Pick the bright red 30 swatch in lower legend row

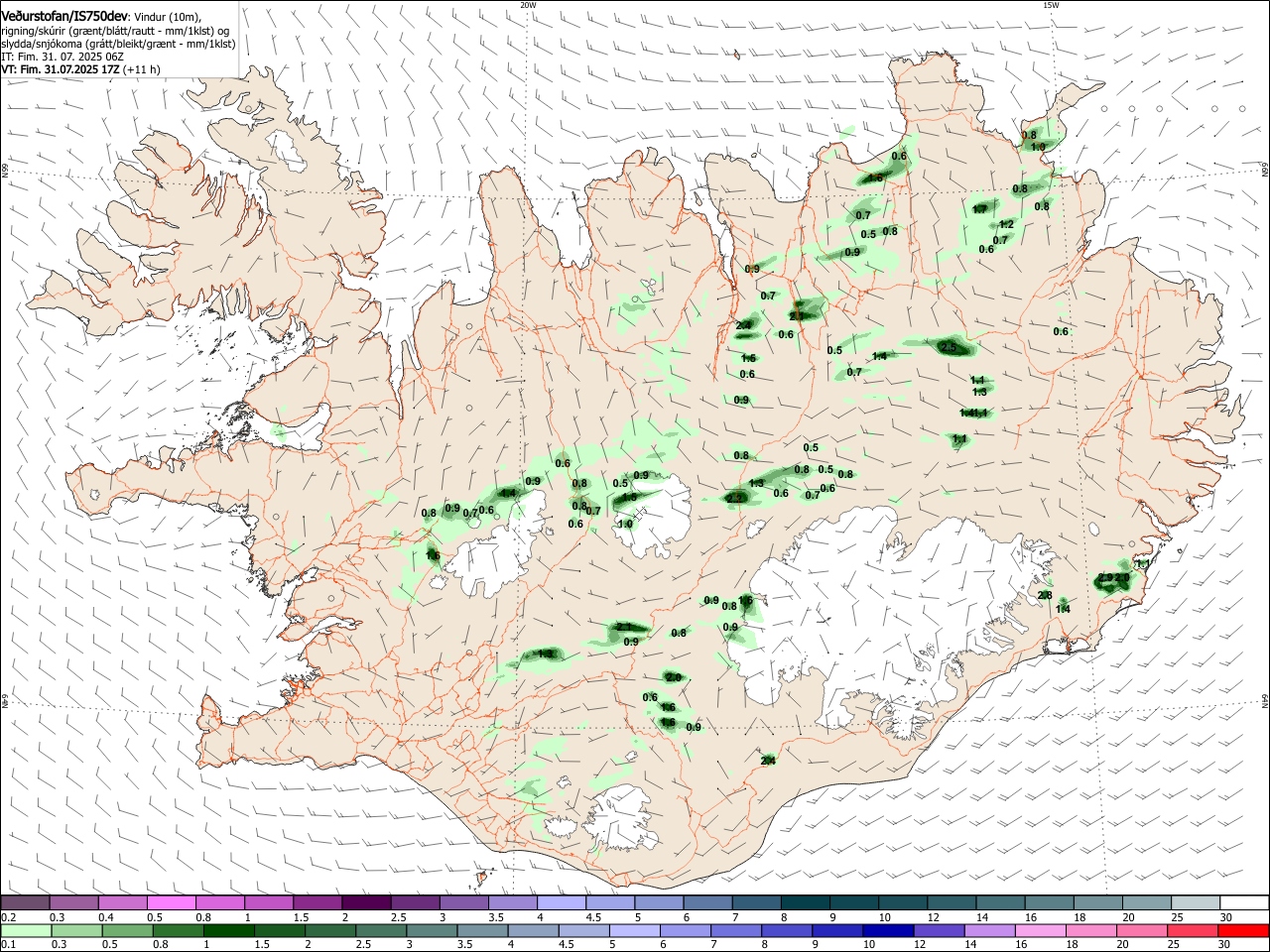tap(1242, 931)
